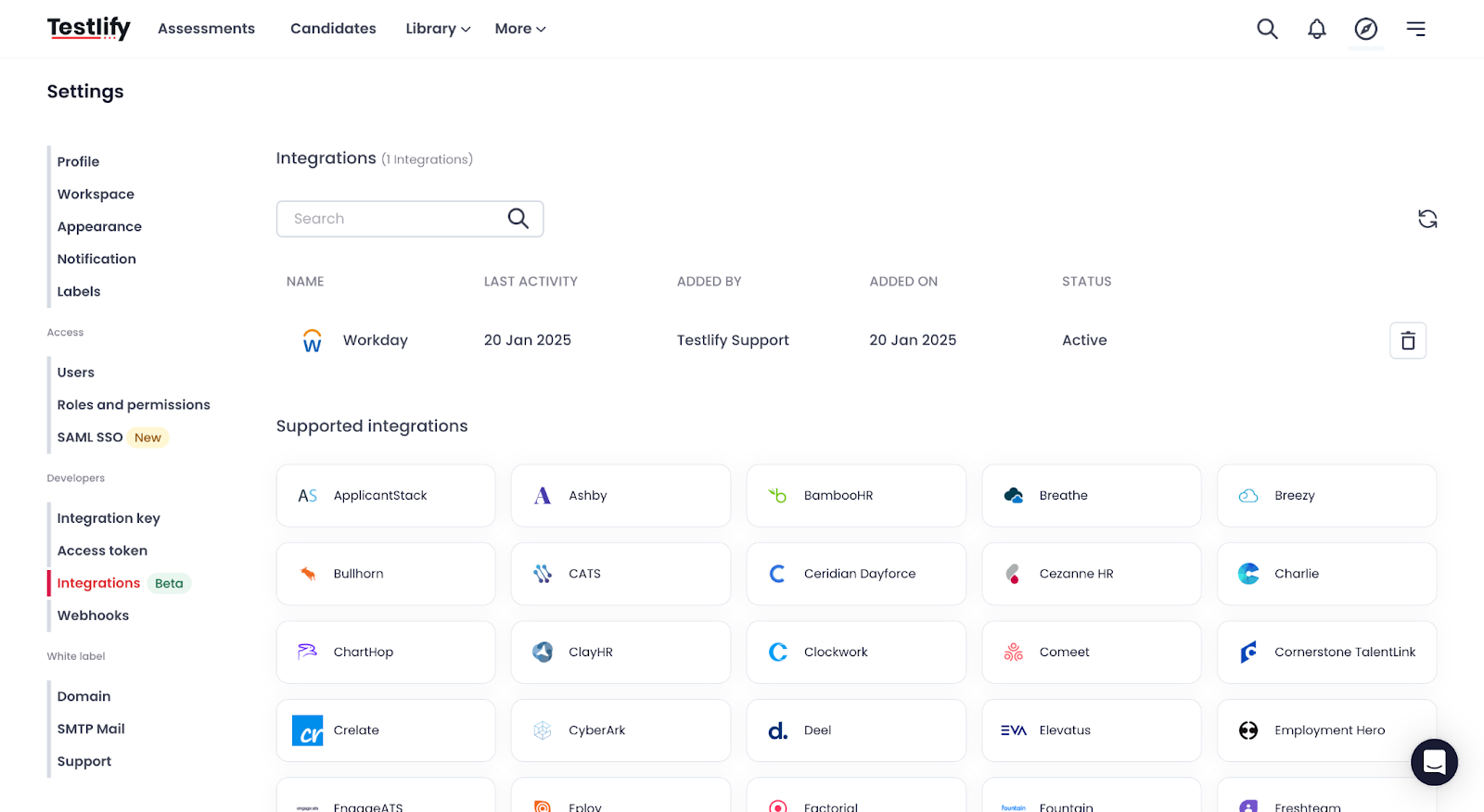1484x812 pixels.
Task: Select the Employment Hero card
Action: point(1326,730)
